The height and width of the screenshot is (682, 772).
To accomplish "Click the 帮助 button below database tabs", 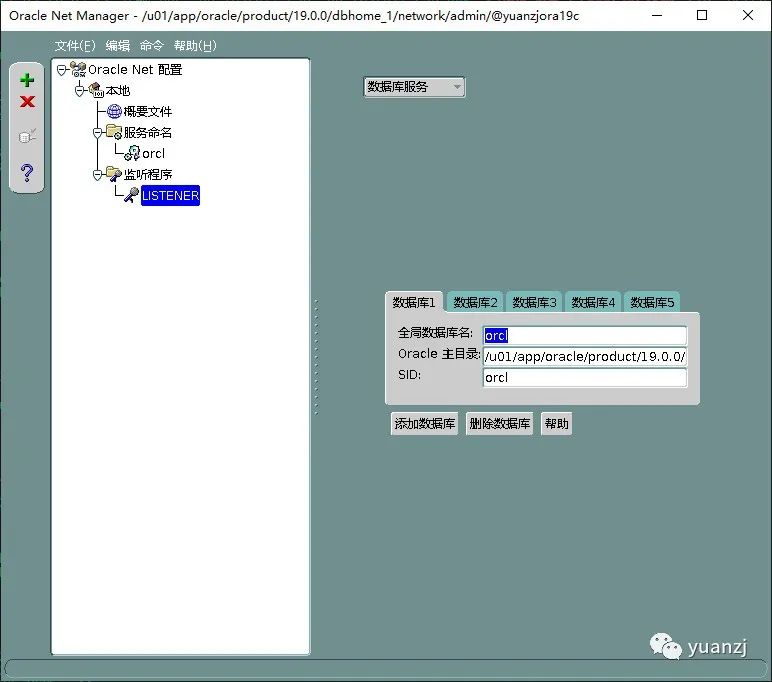I will coord(556,423).
